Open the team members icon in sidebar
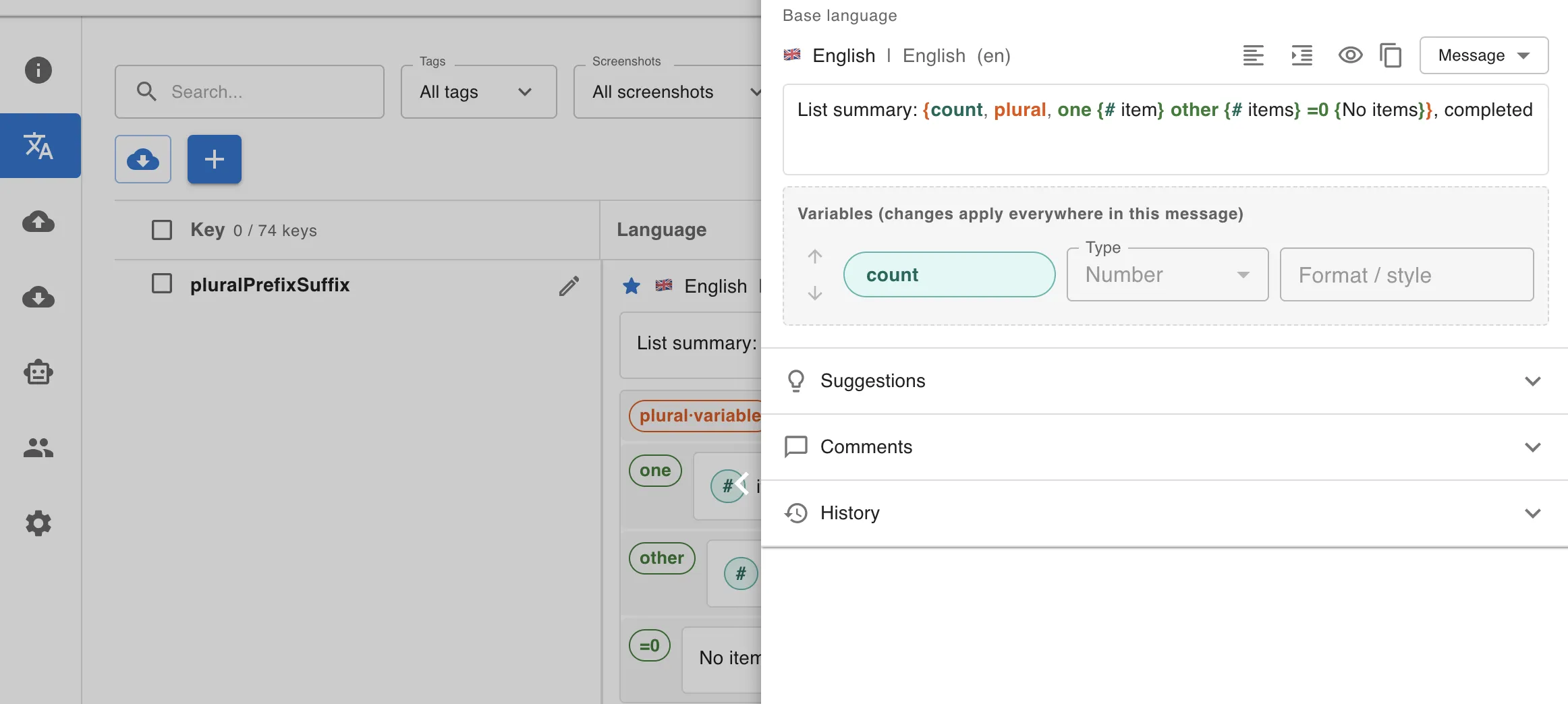Viewport: 1568px width, 704px height. [x=38, y=448]
